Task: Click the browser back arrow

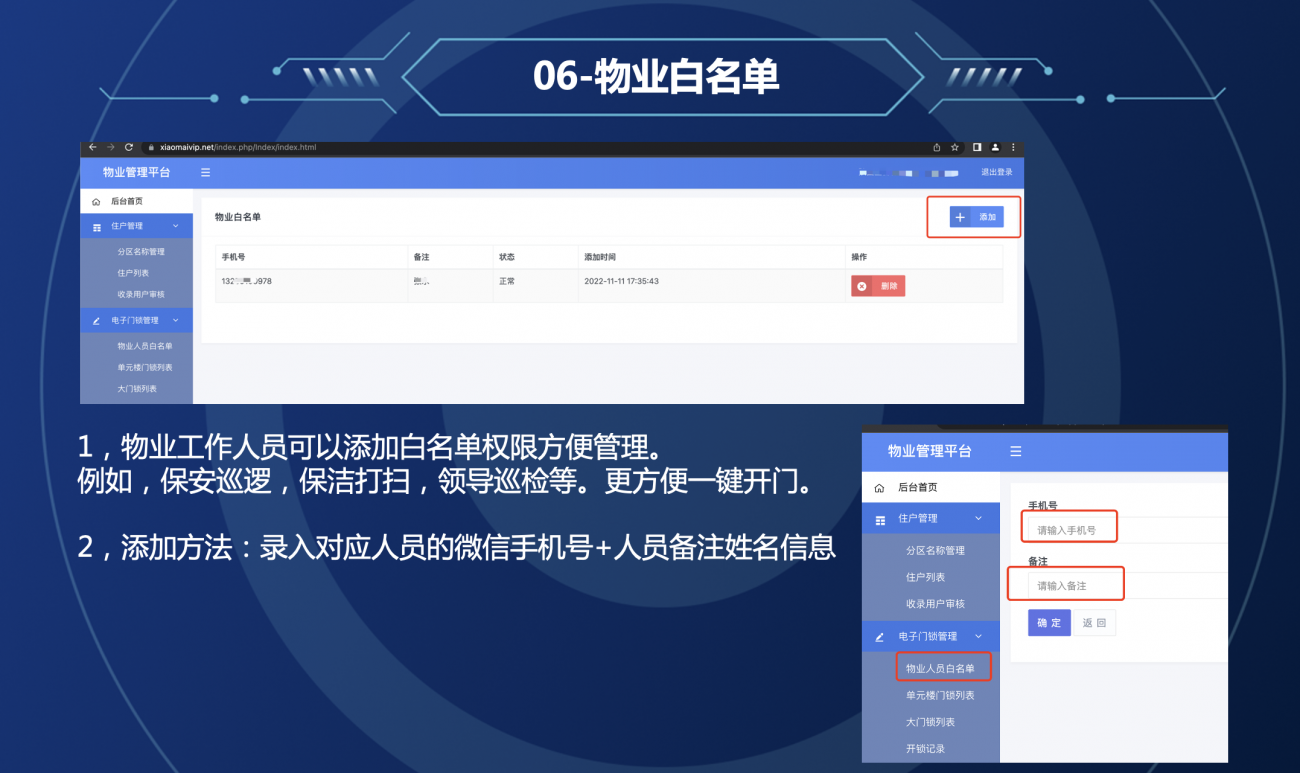Action: tap(92, 147)
